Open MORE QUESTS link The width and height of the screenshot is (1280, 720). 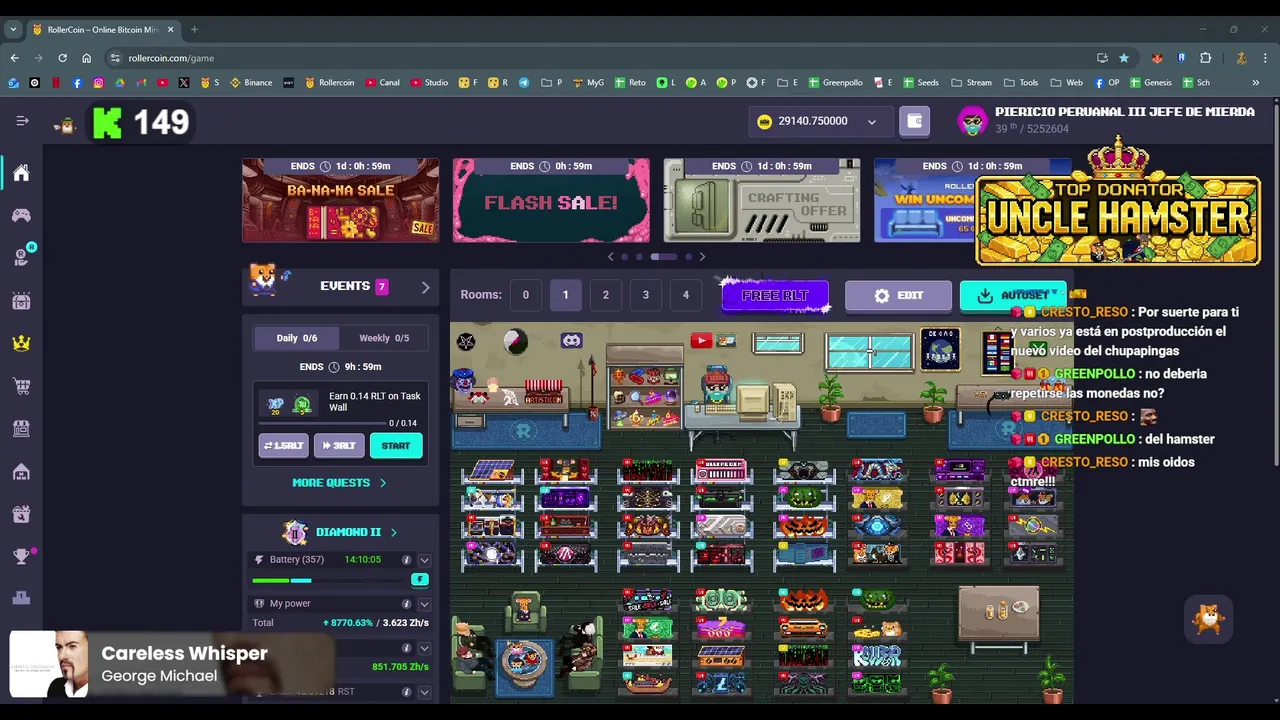coord(339,483)
